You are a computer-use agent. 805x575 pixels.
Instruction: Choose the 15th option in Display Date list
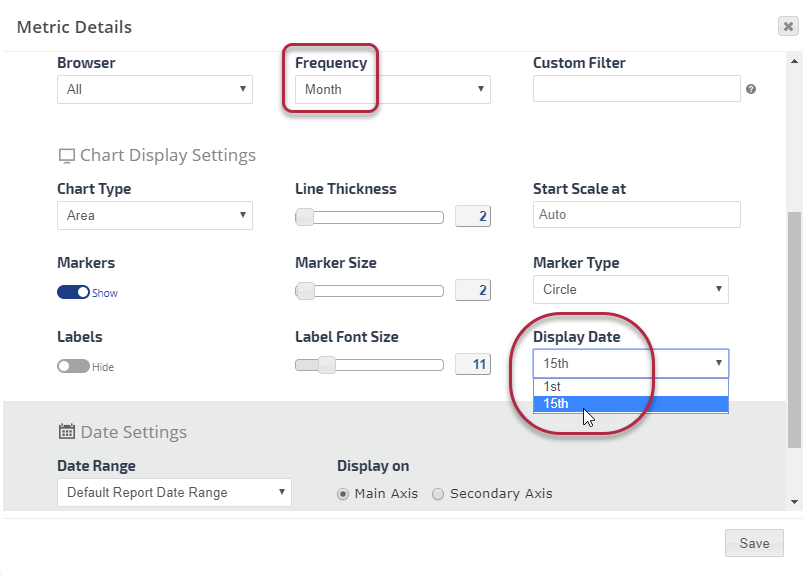point(631,404)
